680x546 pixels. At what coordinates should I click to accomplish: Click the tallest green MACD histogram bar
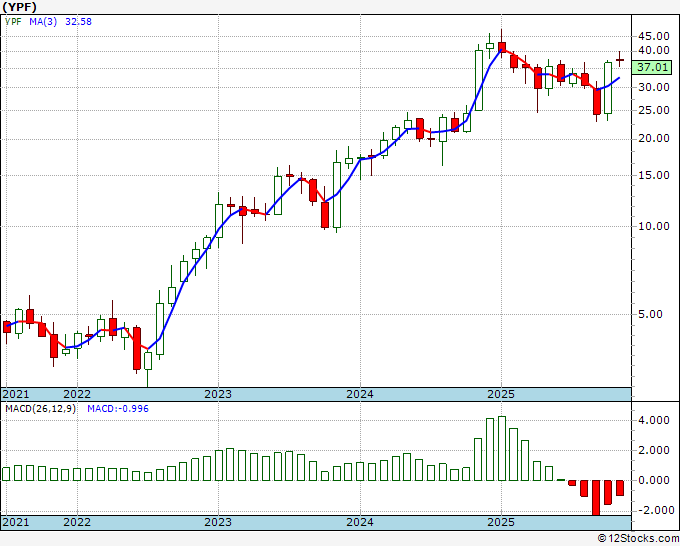point(502,448)
